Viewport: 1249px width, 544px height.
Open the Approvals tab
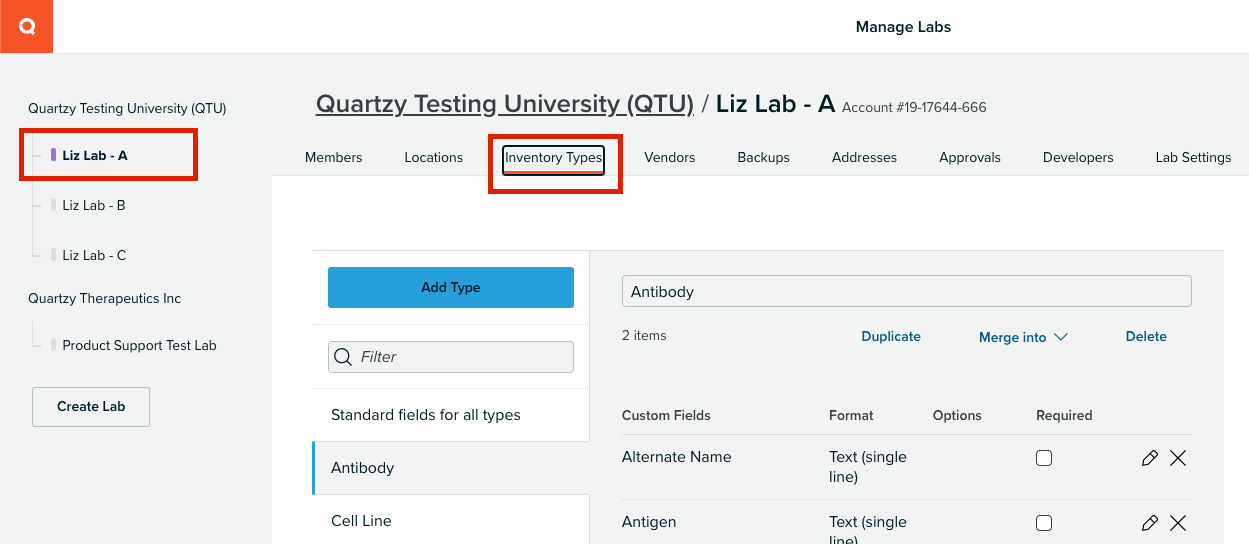click(970, 157)
